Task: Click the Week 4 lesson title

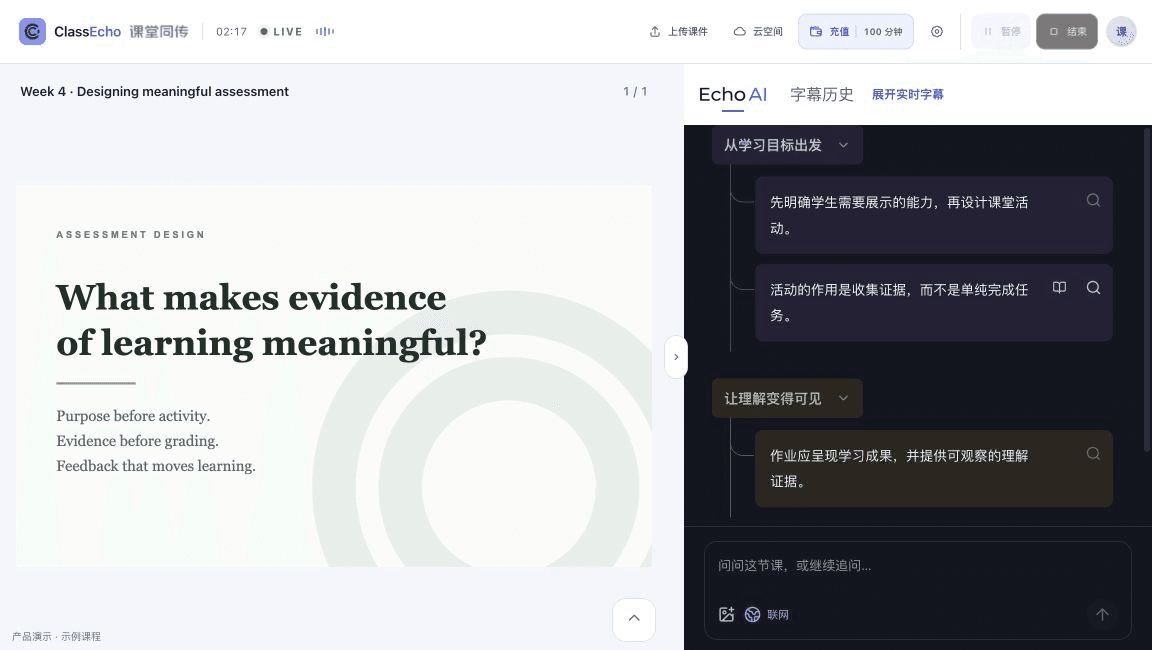Action: tap(154, 92)
